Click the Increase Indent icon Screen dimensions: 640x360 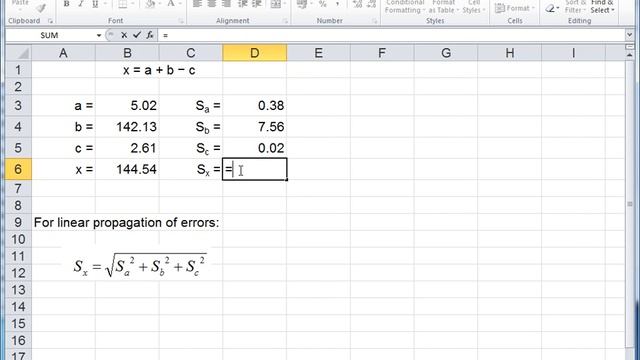click(x=257, y=4)
